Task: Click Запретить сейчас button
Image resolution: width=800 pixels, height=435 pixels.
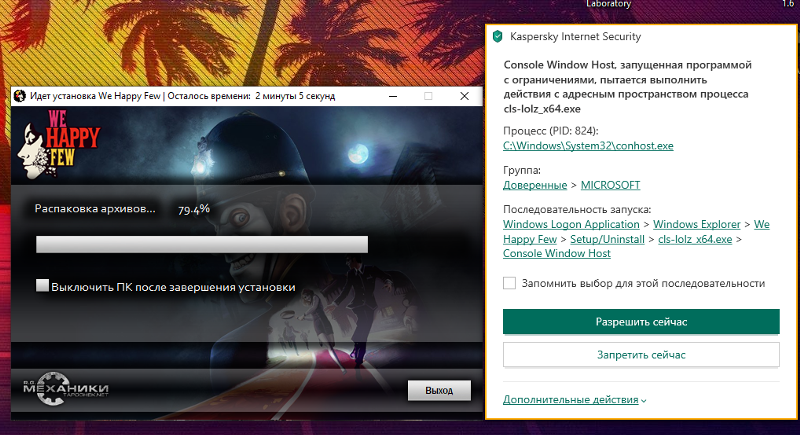Action: click(641, 355)
